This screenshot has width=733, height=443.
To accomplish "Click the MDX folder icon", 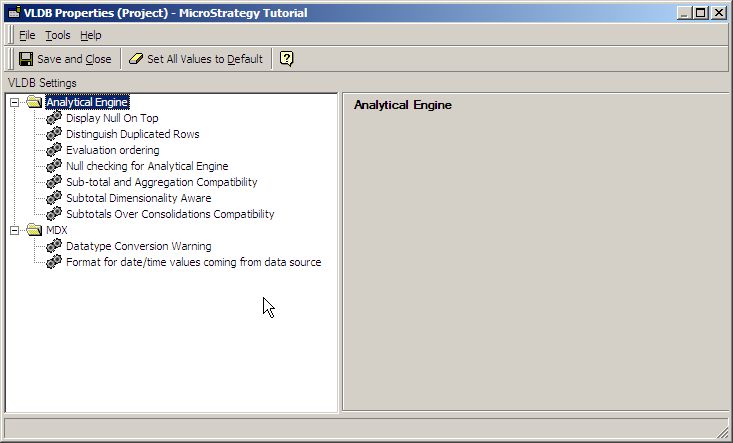I will (35, 230).
